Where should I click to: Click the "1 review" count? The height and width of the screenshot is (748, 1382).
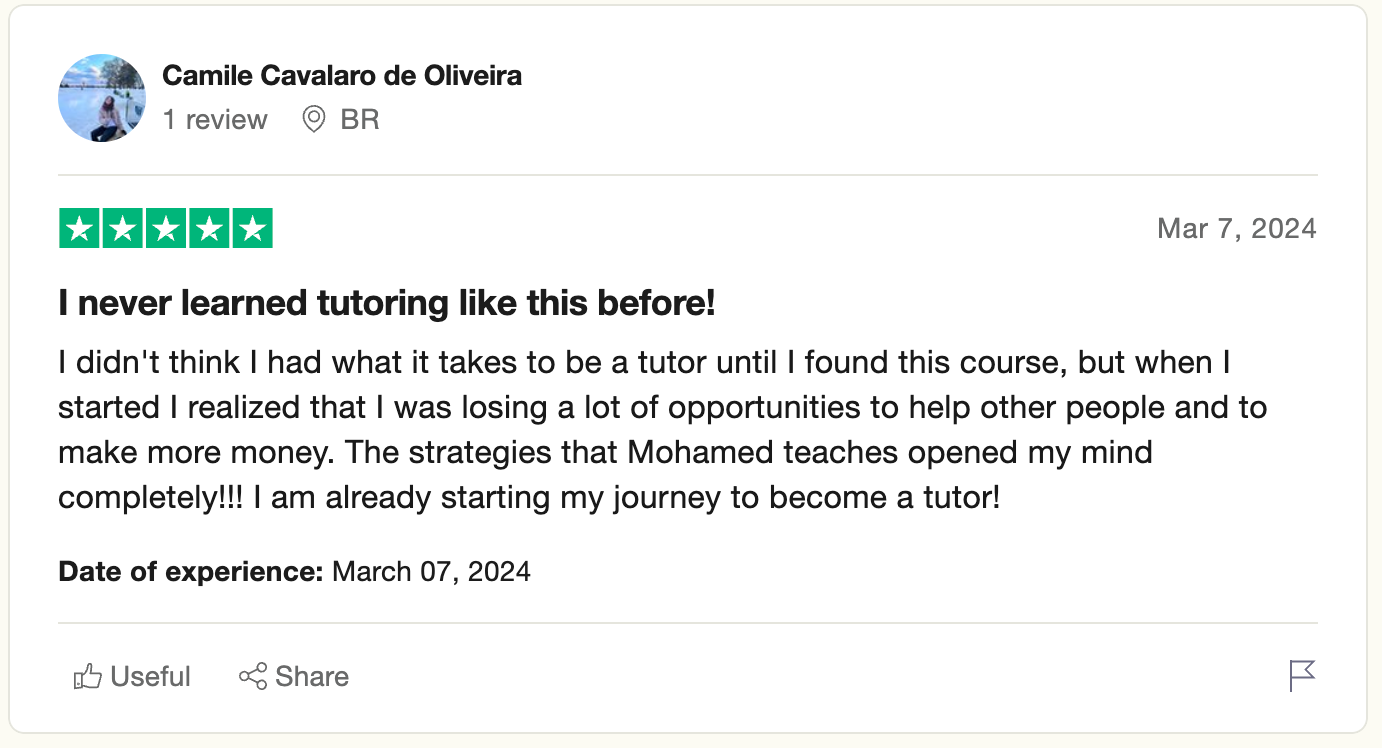coord(215,120)
